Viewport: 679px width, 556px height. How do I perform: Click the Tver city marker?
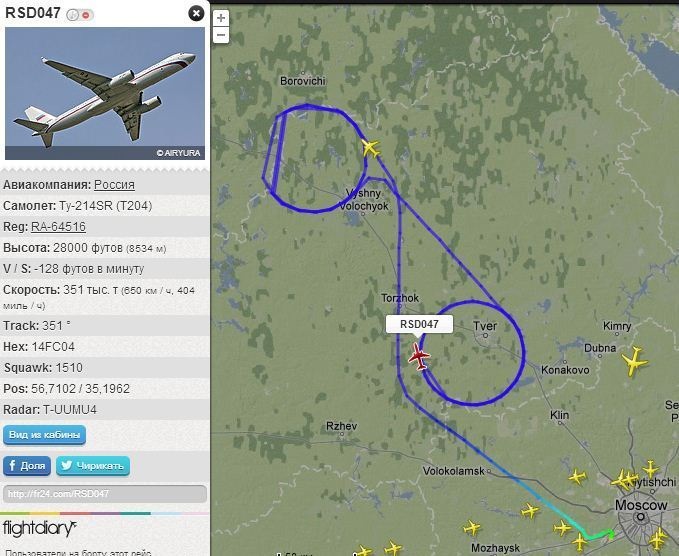(x=485, y=335)
